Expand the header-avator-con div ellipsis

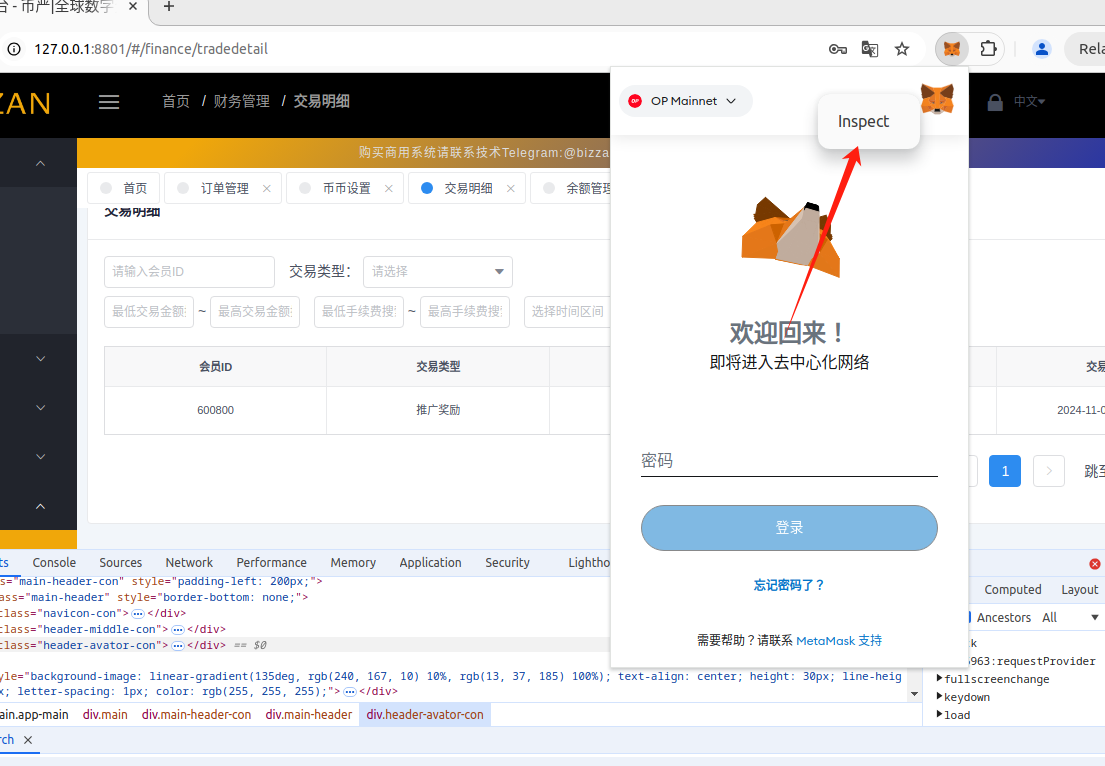point(178,645)
